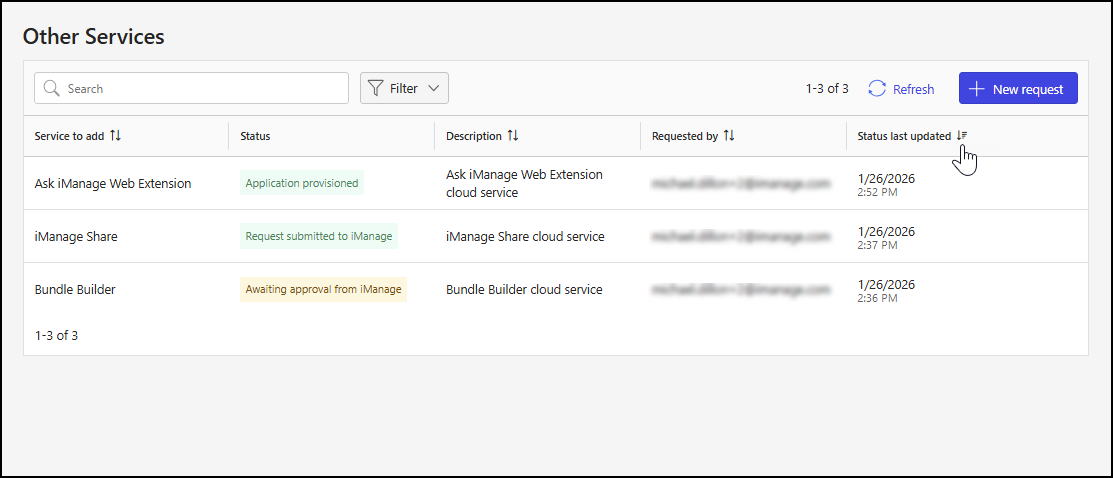Click the Refresh link text
1113x478 pixels.
pyautogui.click(x=914, y=89)
